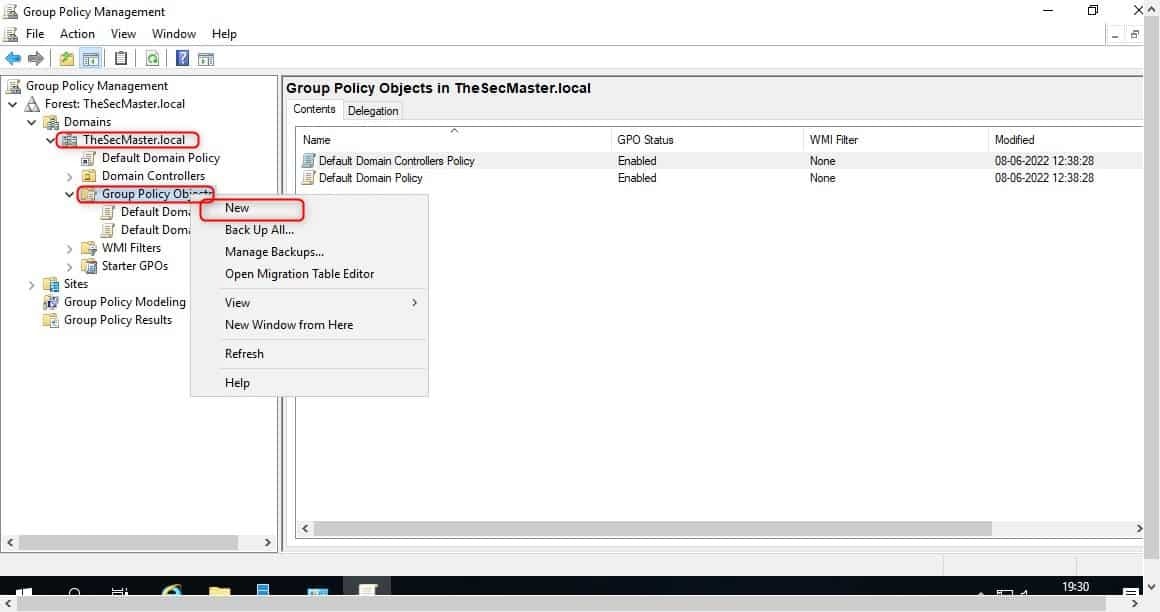The image size is (1160, 612).
Task: Open the View submenu arrow in context menu
Action: (x=414, y=303)
